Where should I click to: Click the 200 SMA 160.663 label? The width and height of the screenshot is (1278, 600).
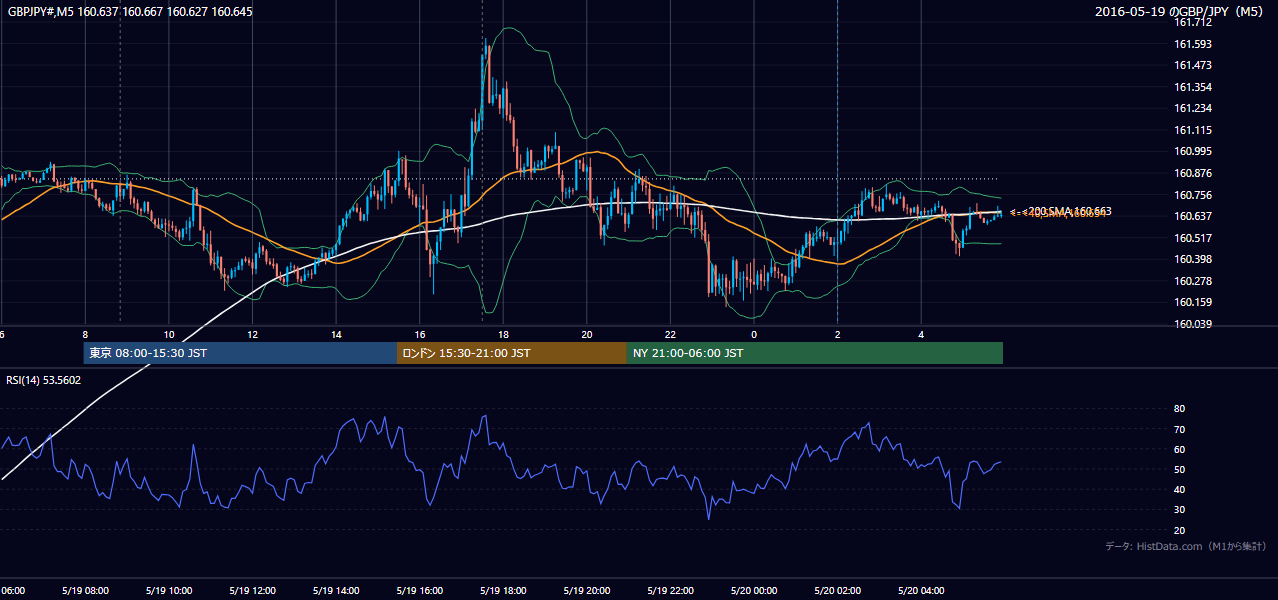(1069, 211)
